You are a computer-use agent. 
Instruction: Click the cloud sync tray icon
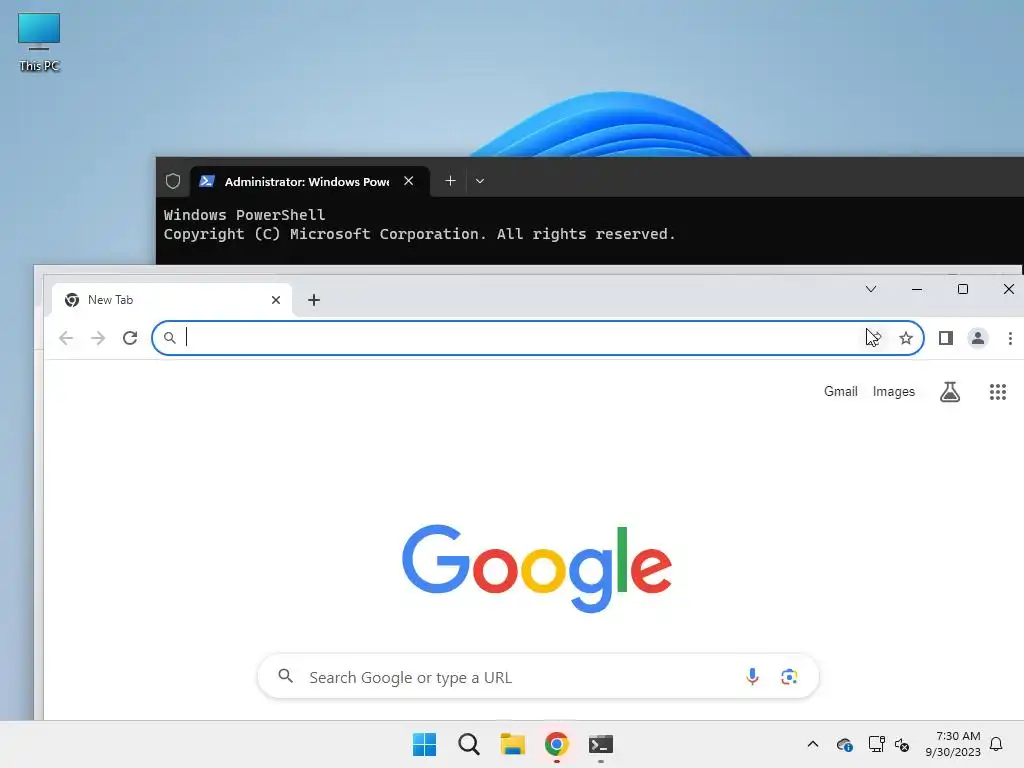[844, 744]
